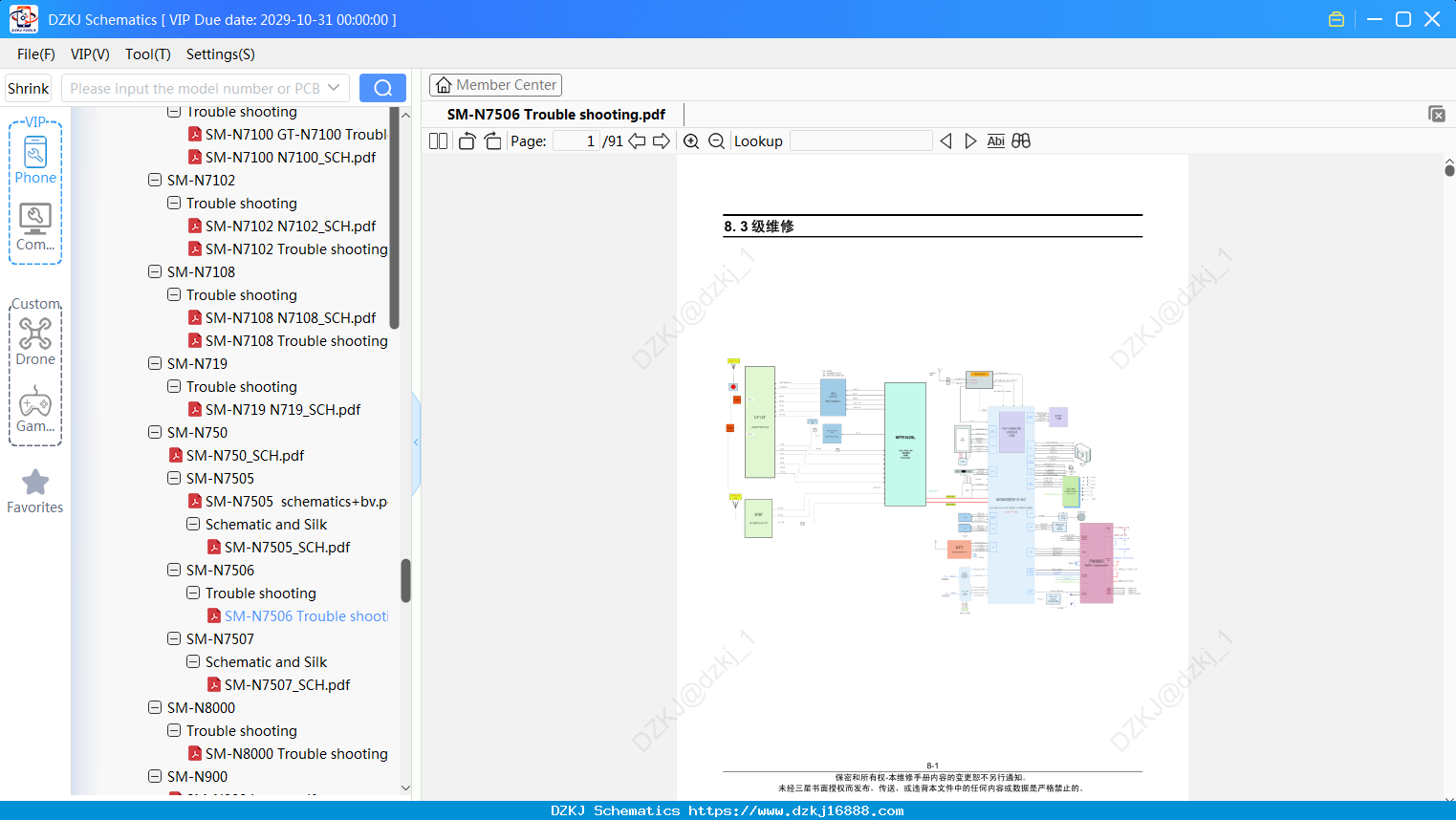This screenshot has height=820, width=1456.
Task: Click PDF icon of SM-N7507_SCH.pdf
Action: [x=214, y=685]
